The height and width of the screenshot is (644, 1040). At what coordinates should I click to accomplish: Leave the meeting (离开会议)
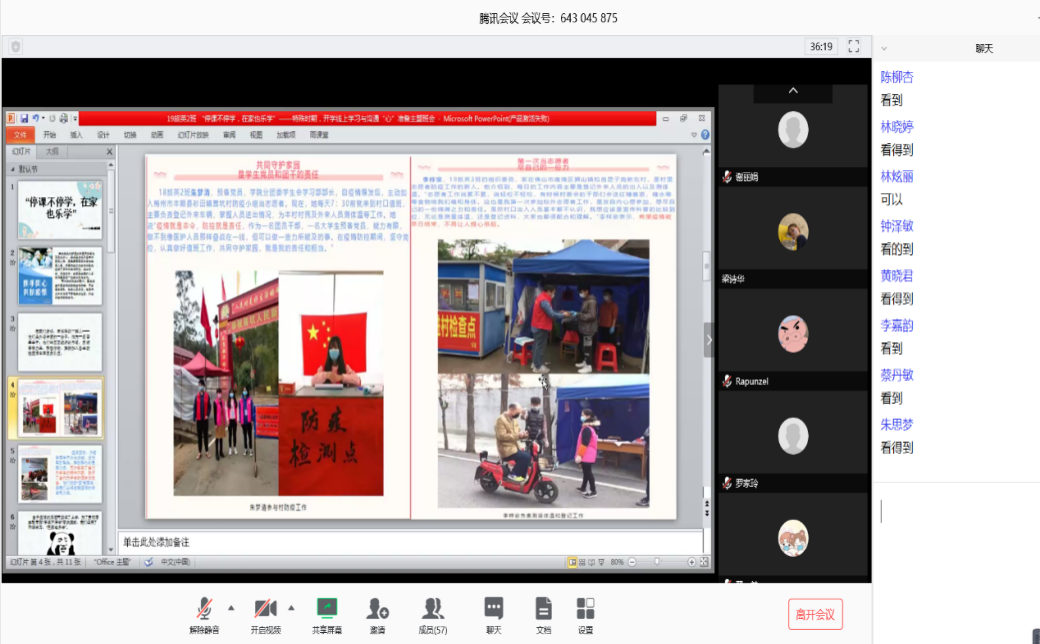pos(815,614)
